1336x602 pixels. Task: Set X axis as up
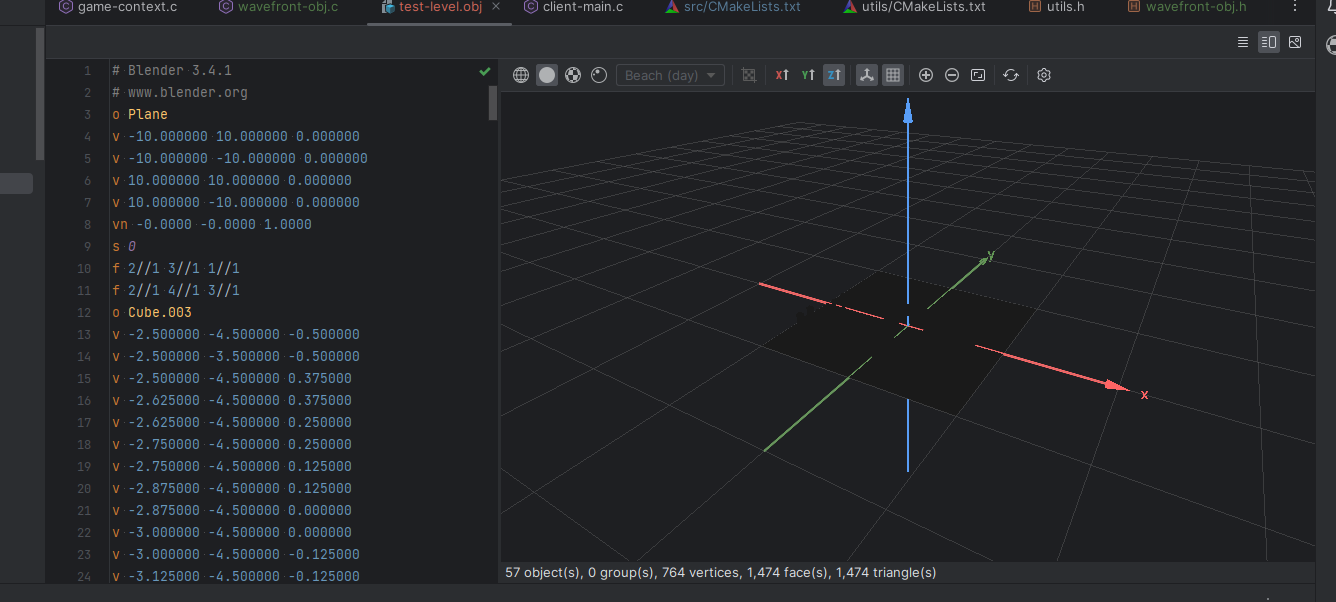[782, 75]
